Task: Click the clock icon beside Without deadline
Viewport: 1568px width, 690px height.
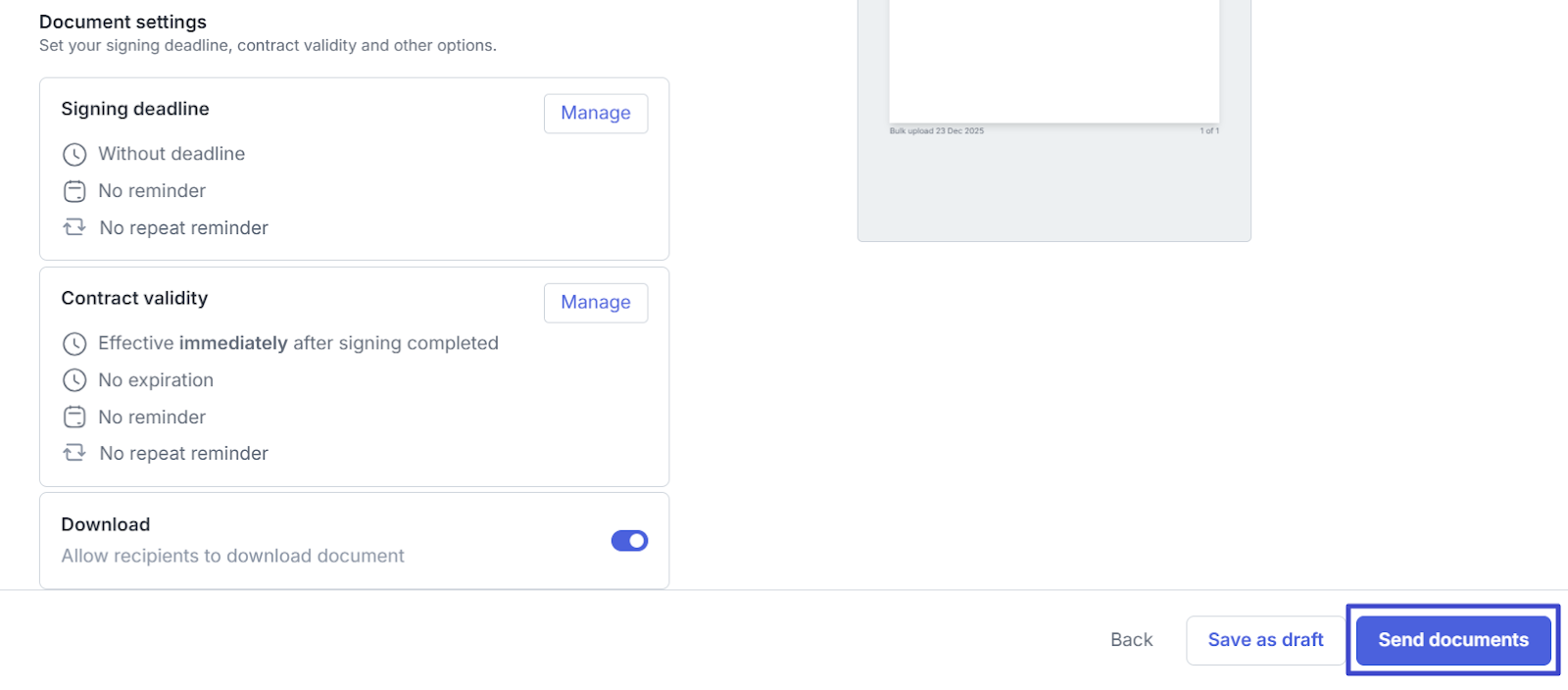Action: pos(74,154)
